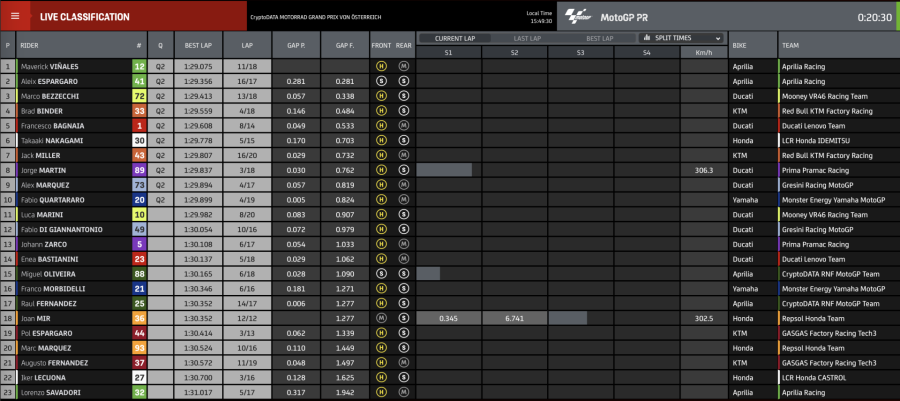Click Zarco front hard tyre icon
The height and width of the screenshot is (401, 900).
pos(380,244)
